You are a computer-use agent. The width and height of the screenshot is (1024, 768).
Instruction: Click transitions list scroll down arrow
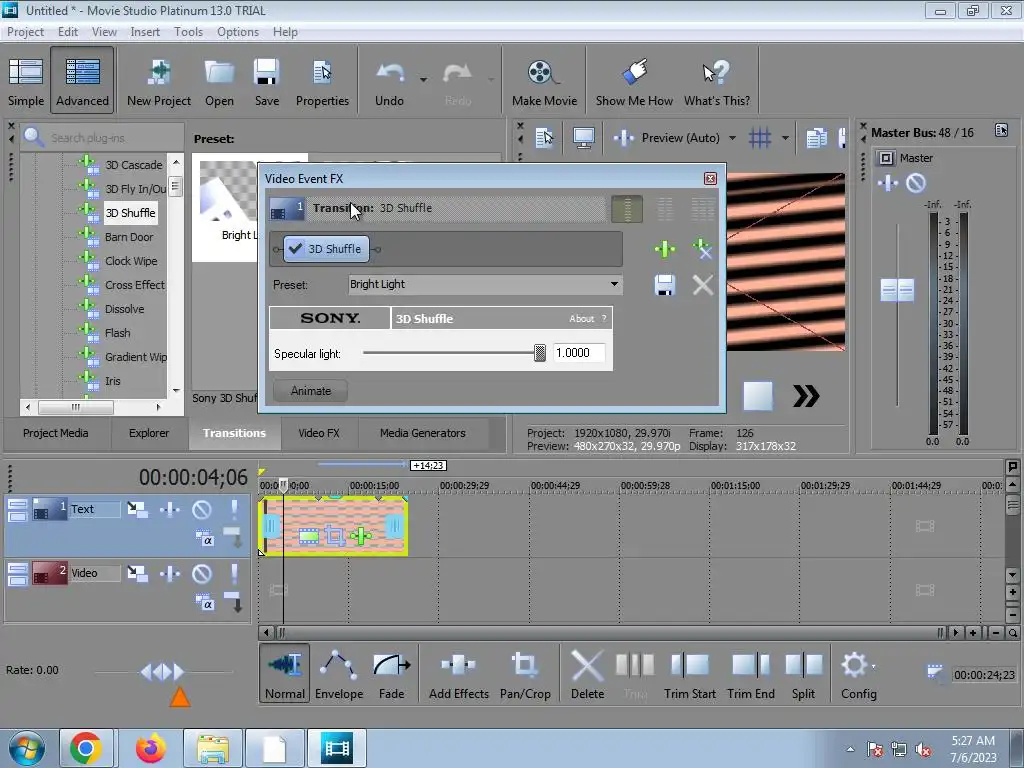pos(176,391)
